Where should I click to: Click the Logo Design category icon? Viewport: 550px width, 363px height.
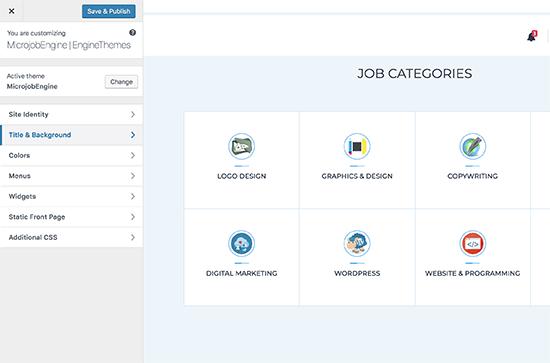pyautogui.click(x=241, y=146)
